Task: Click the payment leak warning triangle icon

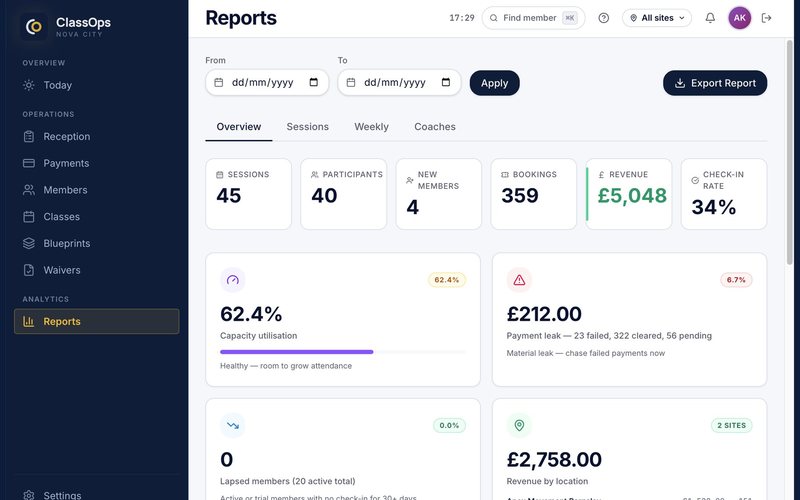Action: click(x=519, y=280)
